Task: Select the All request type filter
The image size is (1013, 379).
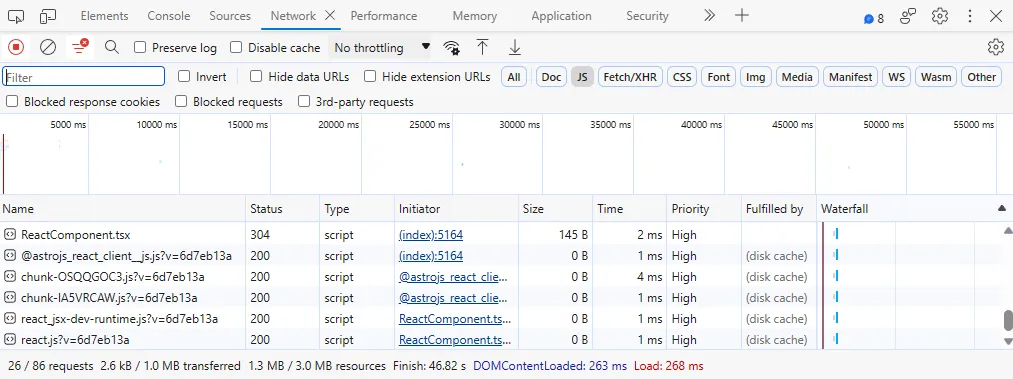Action: pyautogui.click(x=514, y=77)
